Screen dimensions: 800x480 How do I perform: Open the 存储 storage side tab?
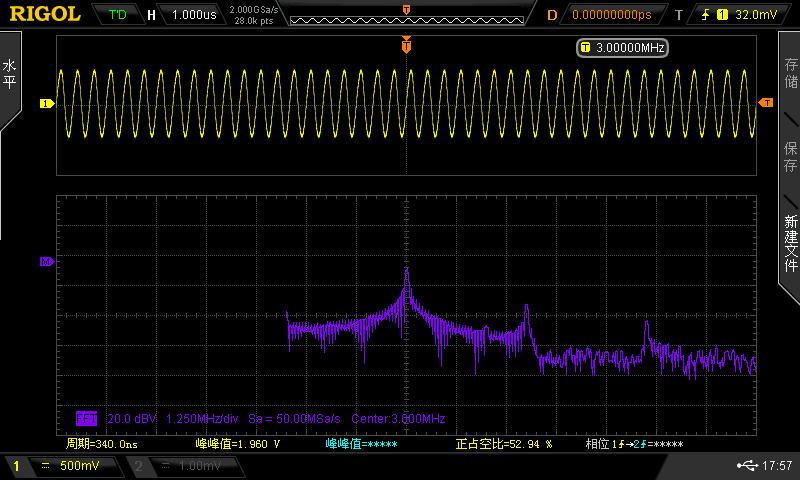[x=790, y=72]
